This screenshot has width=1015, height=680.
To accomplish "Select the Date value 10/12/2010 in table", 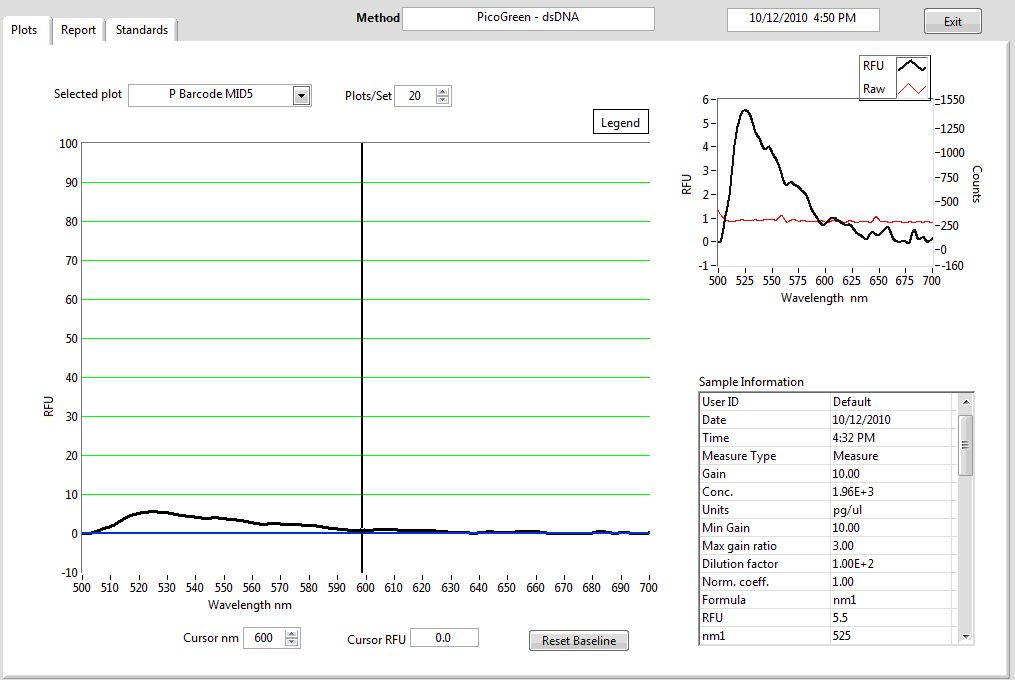I will tap(861, 420).
